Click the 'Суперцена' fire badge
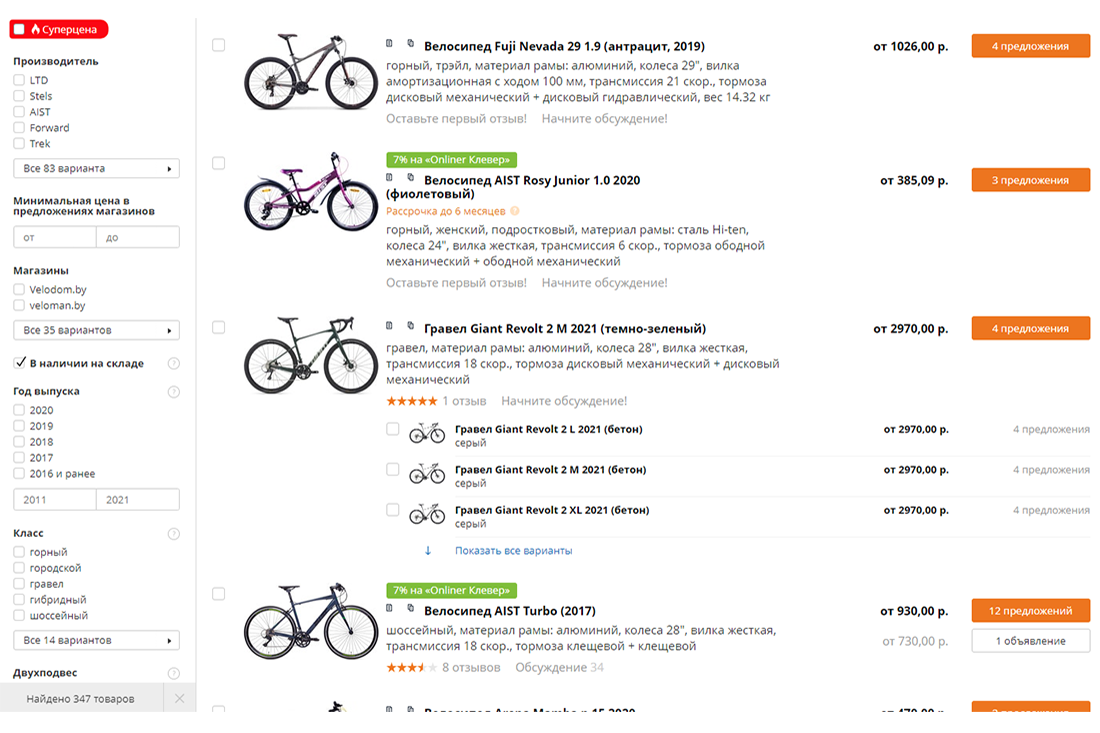The image size is (1100, 733). click(x=58, y=30)
